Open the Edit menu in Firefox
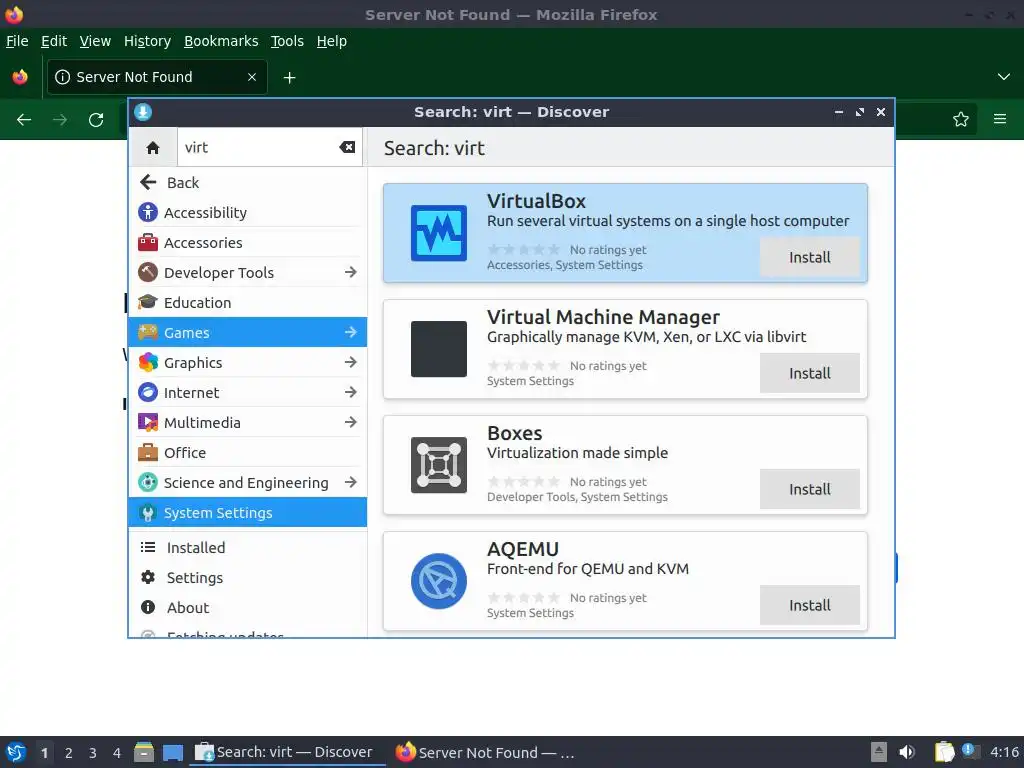The image size is (1024, 768). pyautogui.click(x=54, y=41)
